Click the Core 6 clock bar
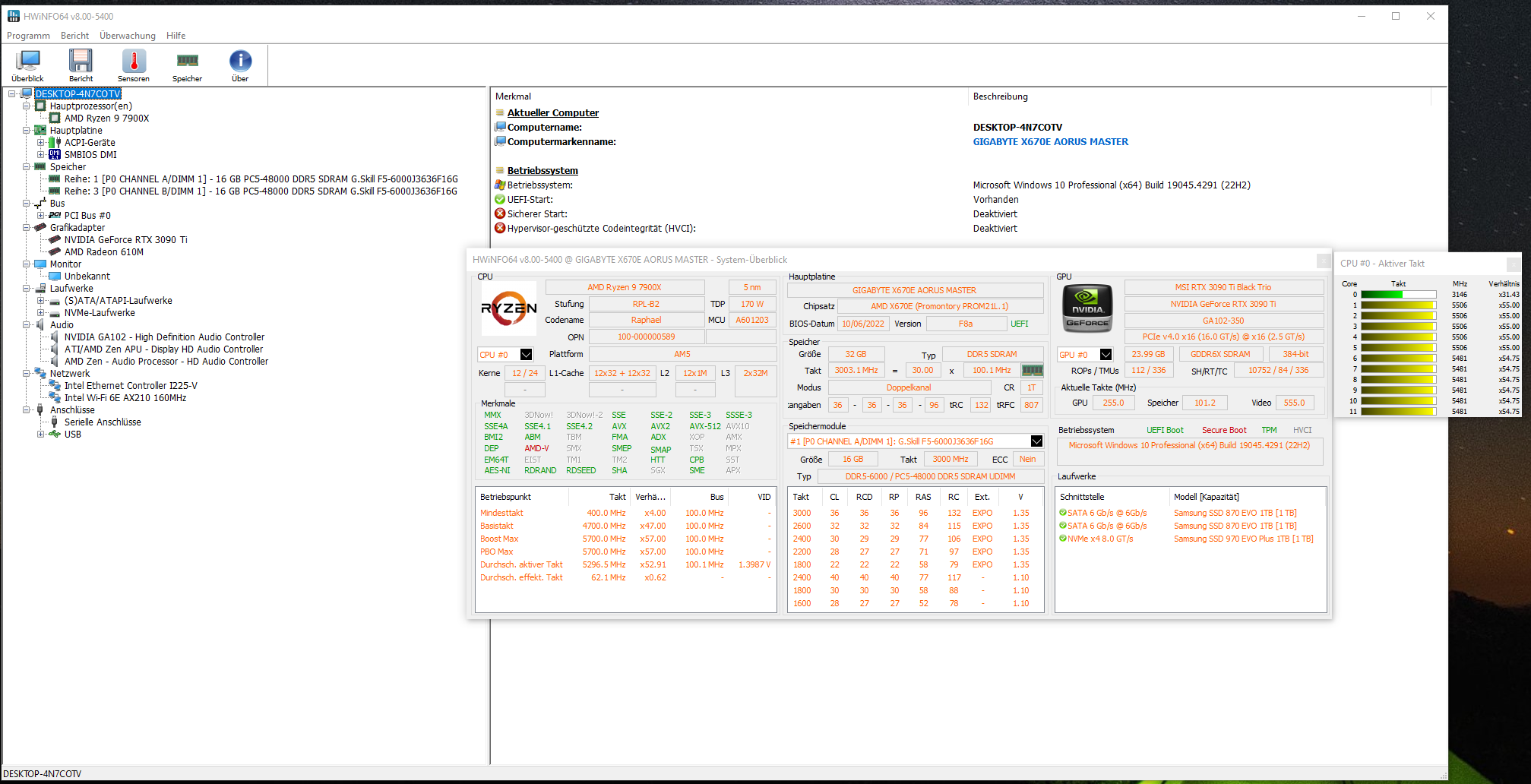The width and height of the screenshot is (1531, 784). 1398,359
